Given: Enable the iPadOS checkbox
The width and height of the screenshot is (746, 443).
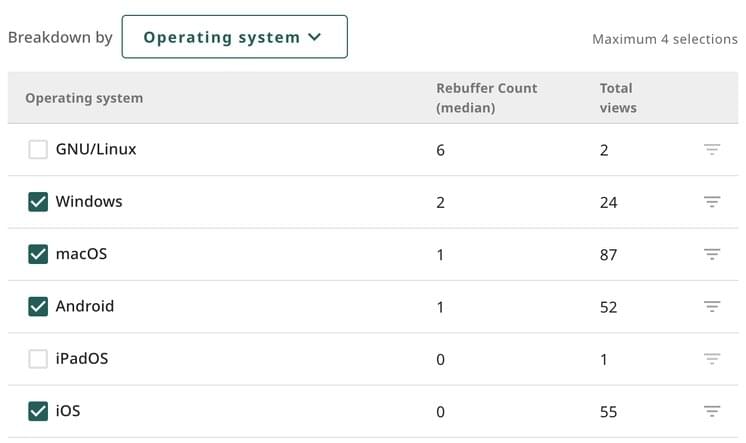Looking at the screenshot, I should [38, 359].
